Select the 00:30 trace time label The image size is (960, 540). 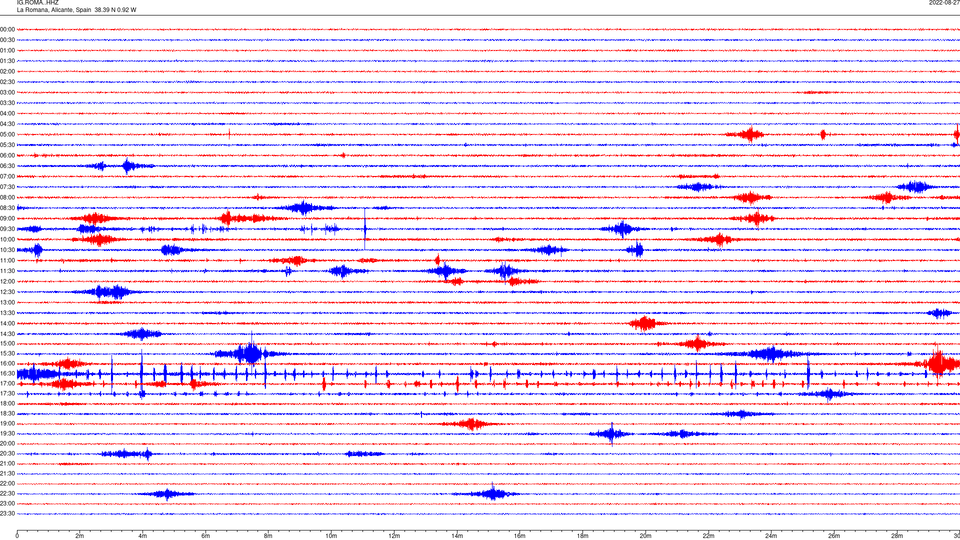coord(7,40)
